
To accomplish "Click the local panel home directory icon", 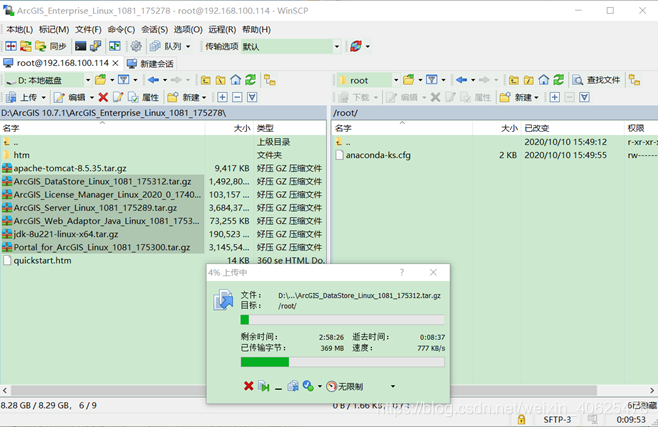I will pos(235,80).
